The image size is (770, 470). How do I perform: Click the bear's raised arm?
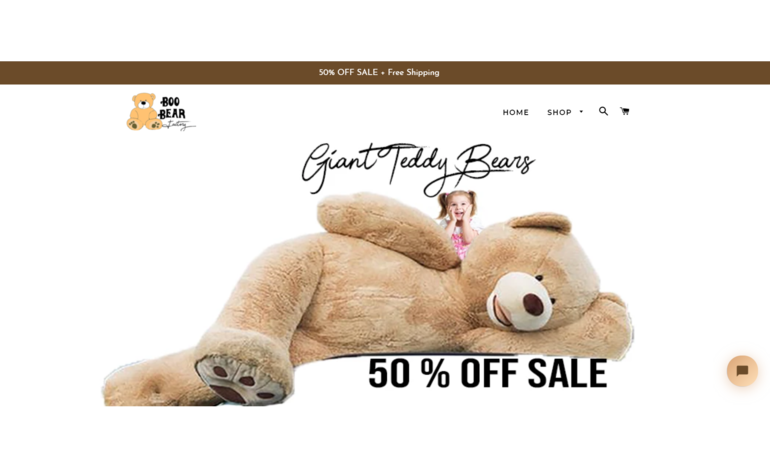tap(388, 228)
